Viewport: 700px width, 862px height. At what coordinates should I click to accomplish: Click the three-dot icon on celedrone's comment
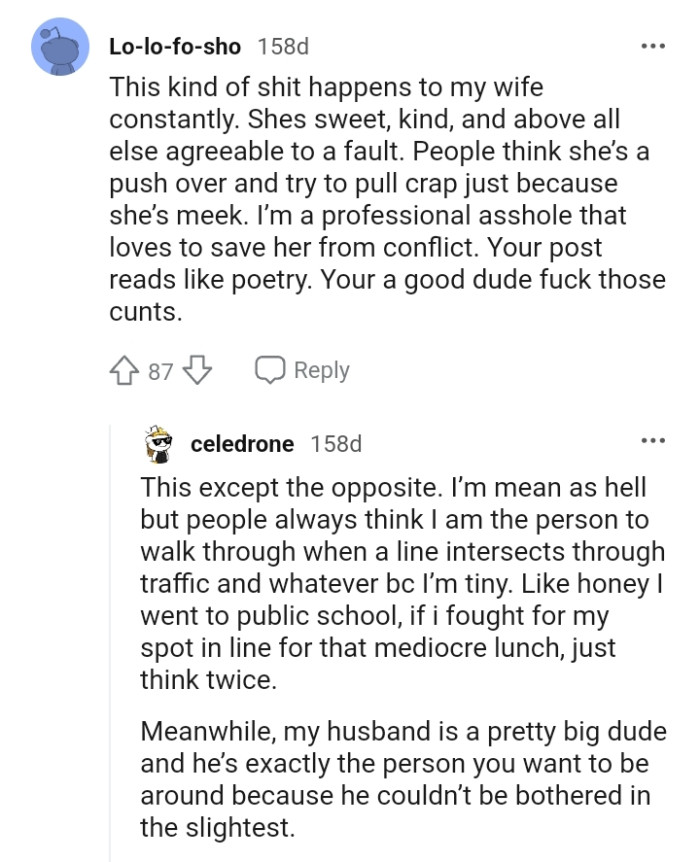tap(655, 442)
